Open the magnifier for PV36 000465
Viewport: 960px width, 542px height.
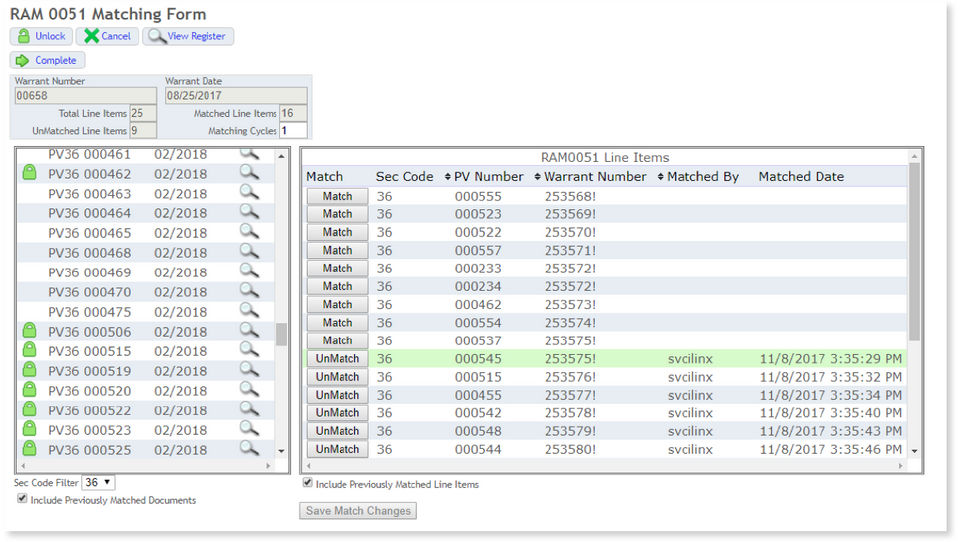[248, 233]
